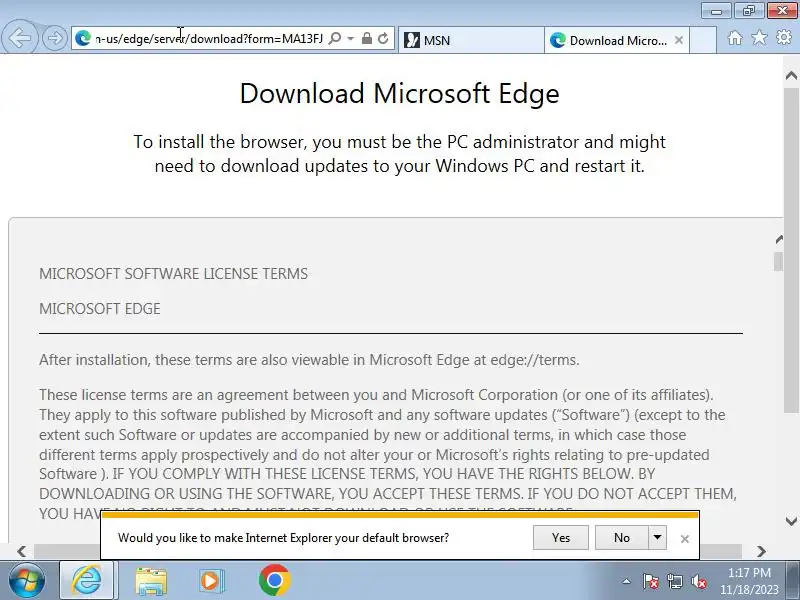800x600 pixels.
Task: Switch to the MSN tab
Action: pos(471,40)
